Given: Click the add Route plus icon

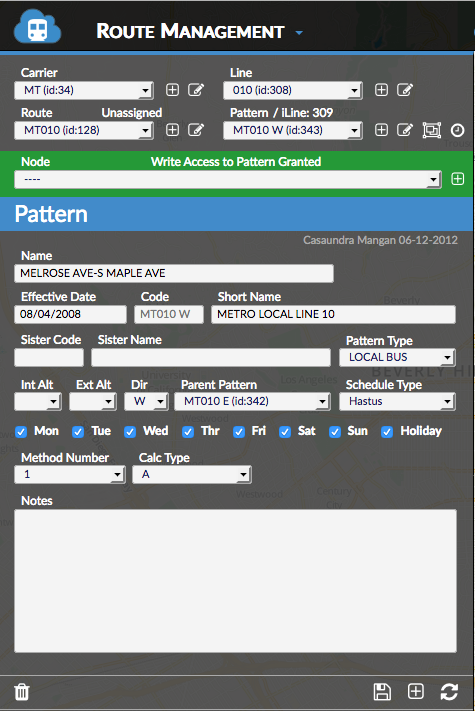Looking at the screenshot, I should coord(172,130).
